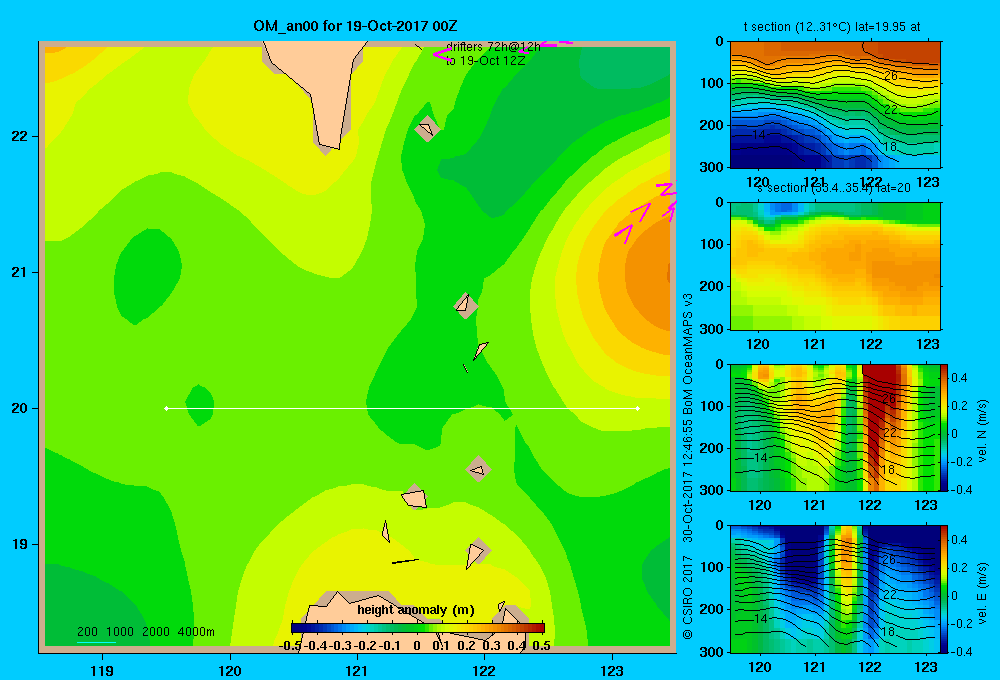Image resolution: width=1000 pixels, height=680 pixels.
Task: Click main map longitude label 123
Action: pos(612,670)
